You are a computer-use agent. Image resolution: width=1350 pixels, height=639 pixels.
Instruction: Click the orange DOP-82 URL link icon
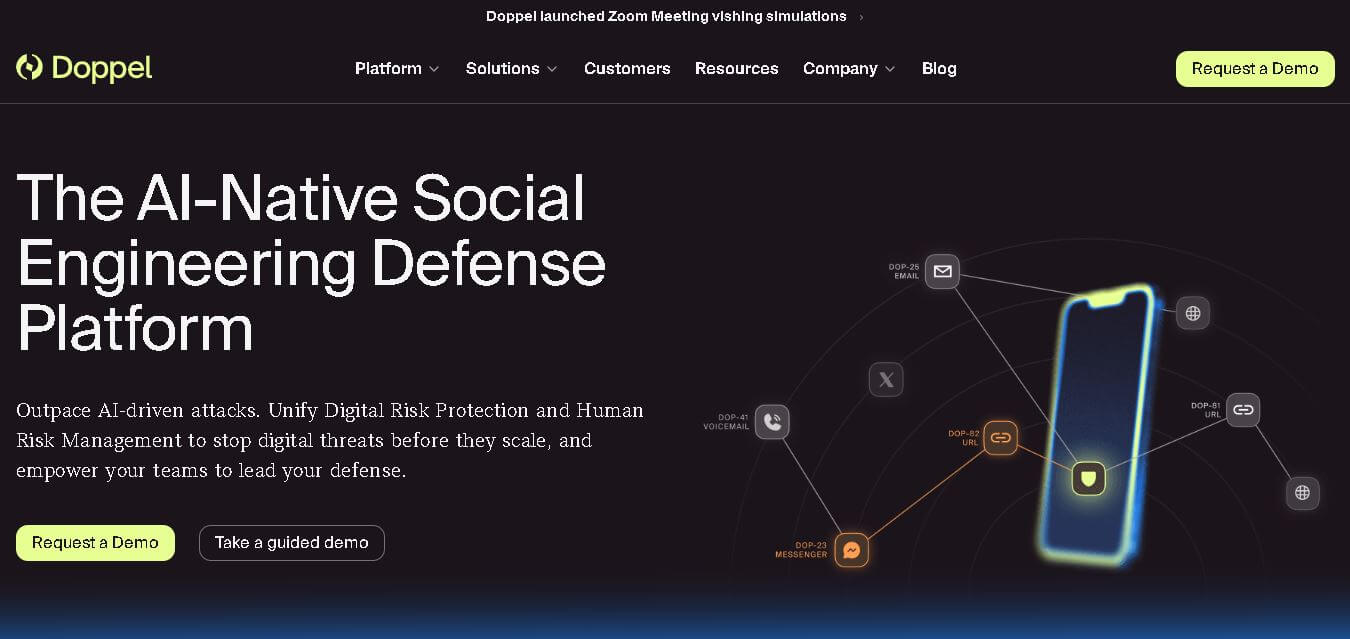1000,437
